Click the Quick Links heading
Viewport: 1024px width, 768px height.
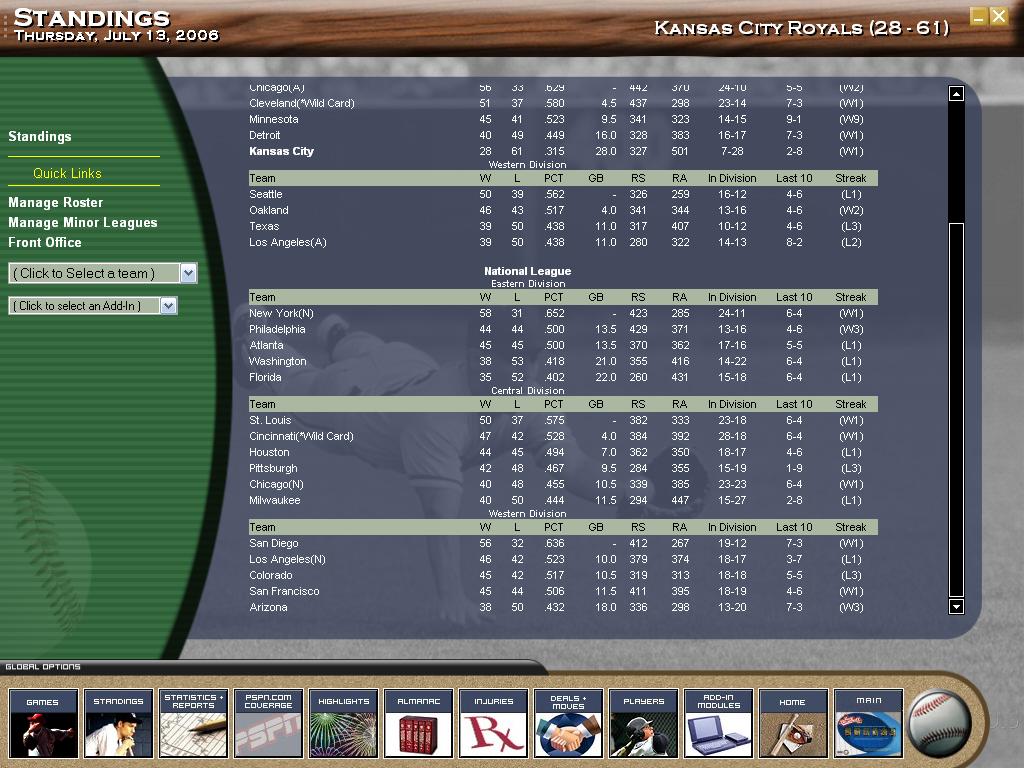[67, 173]
